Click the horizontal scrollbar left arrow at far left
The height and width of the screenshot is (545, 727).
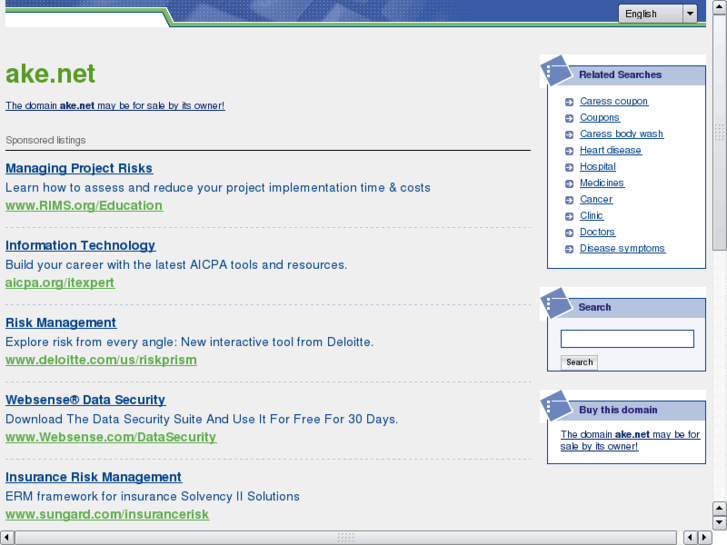pyautogui.click(x=6, y=537)
